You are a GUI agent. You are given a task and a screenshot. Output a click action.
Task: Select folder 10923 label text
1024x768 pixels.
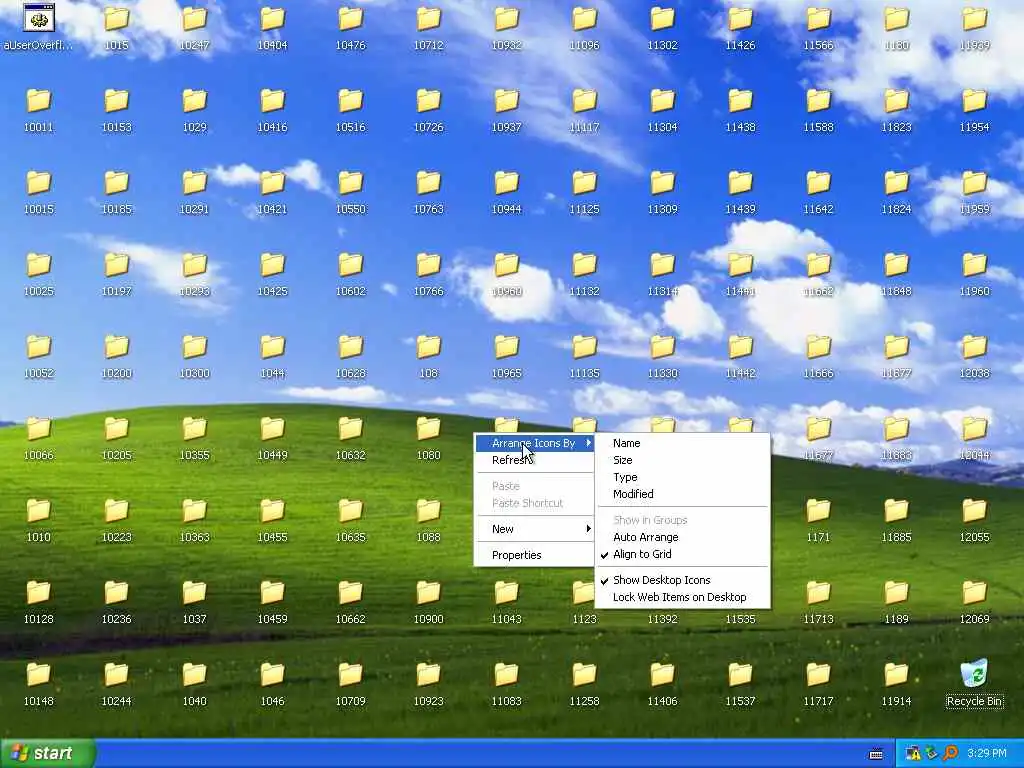(428, 701)
